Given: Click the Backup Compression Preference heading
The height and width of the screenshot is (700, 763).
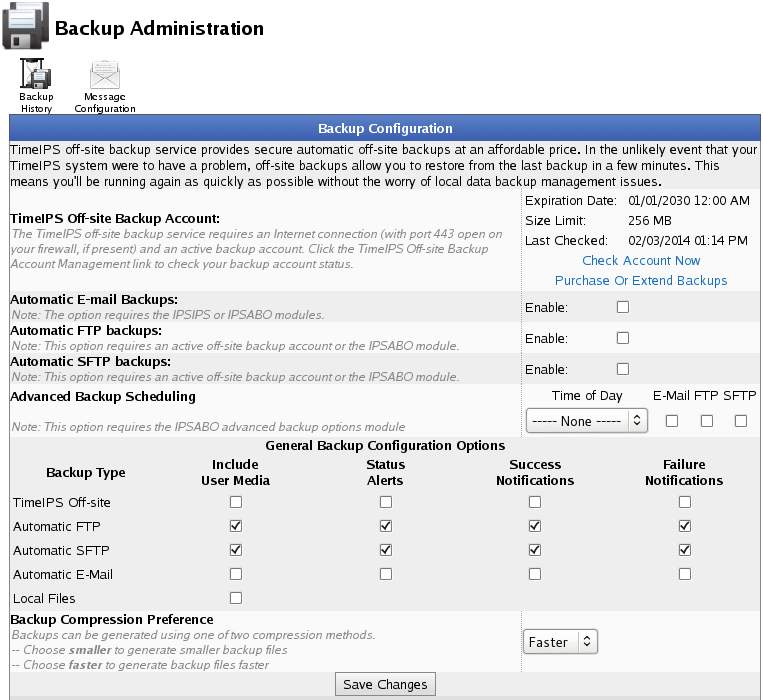Looking at the screenshot, I should click(x=112, y=619).
